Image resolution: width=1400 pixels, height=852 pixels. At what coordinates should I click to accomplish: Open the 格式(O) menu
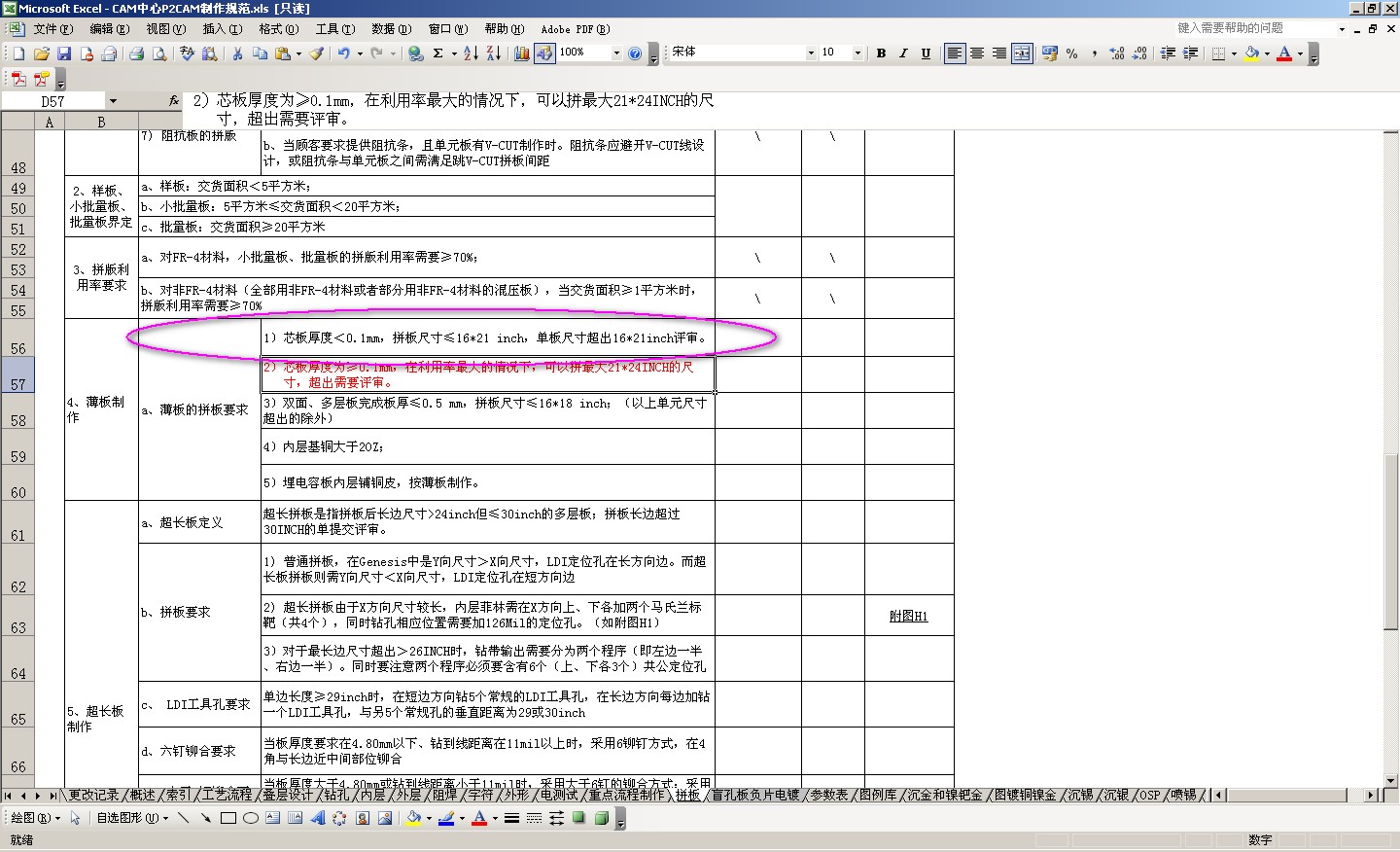coord(277,29)
